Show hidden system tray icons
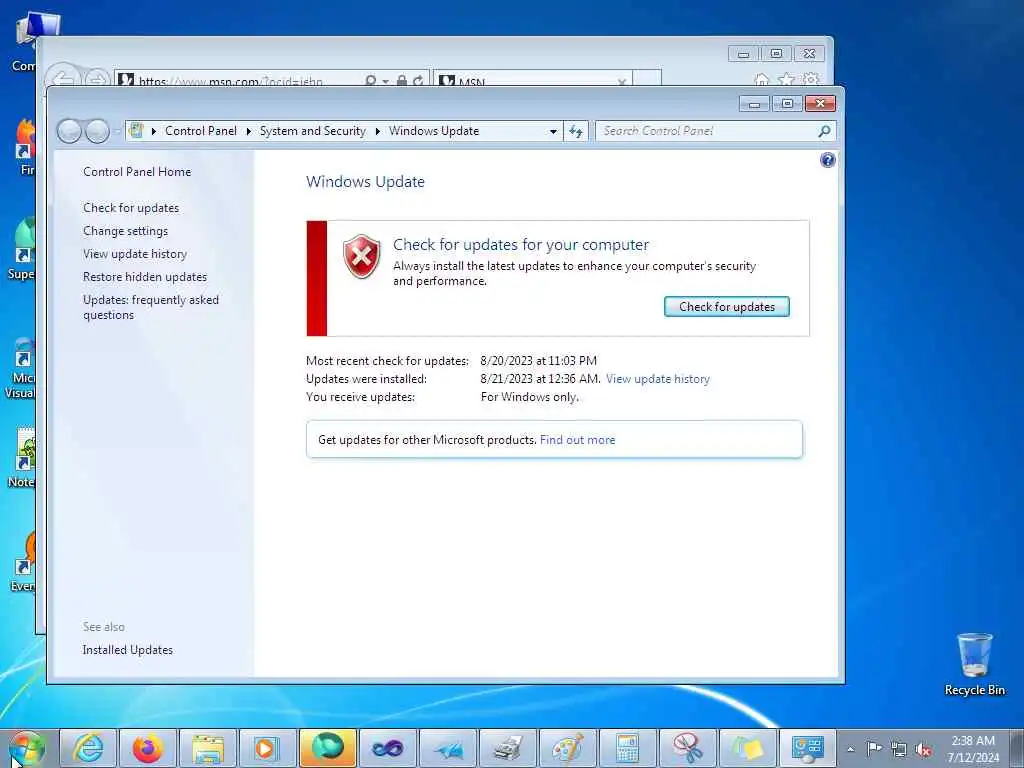The width and height of the screenshot is (1024, 768). click(x=851, y=750)
